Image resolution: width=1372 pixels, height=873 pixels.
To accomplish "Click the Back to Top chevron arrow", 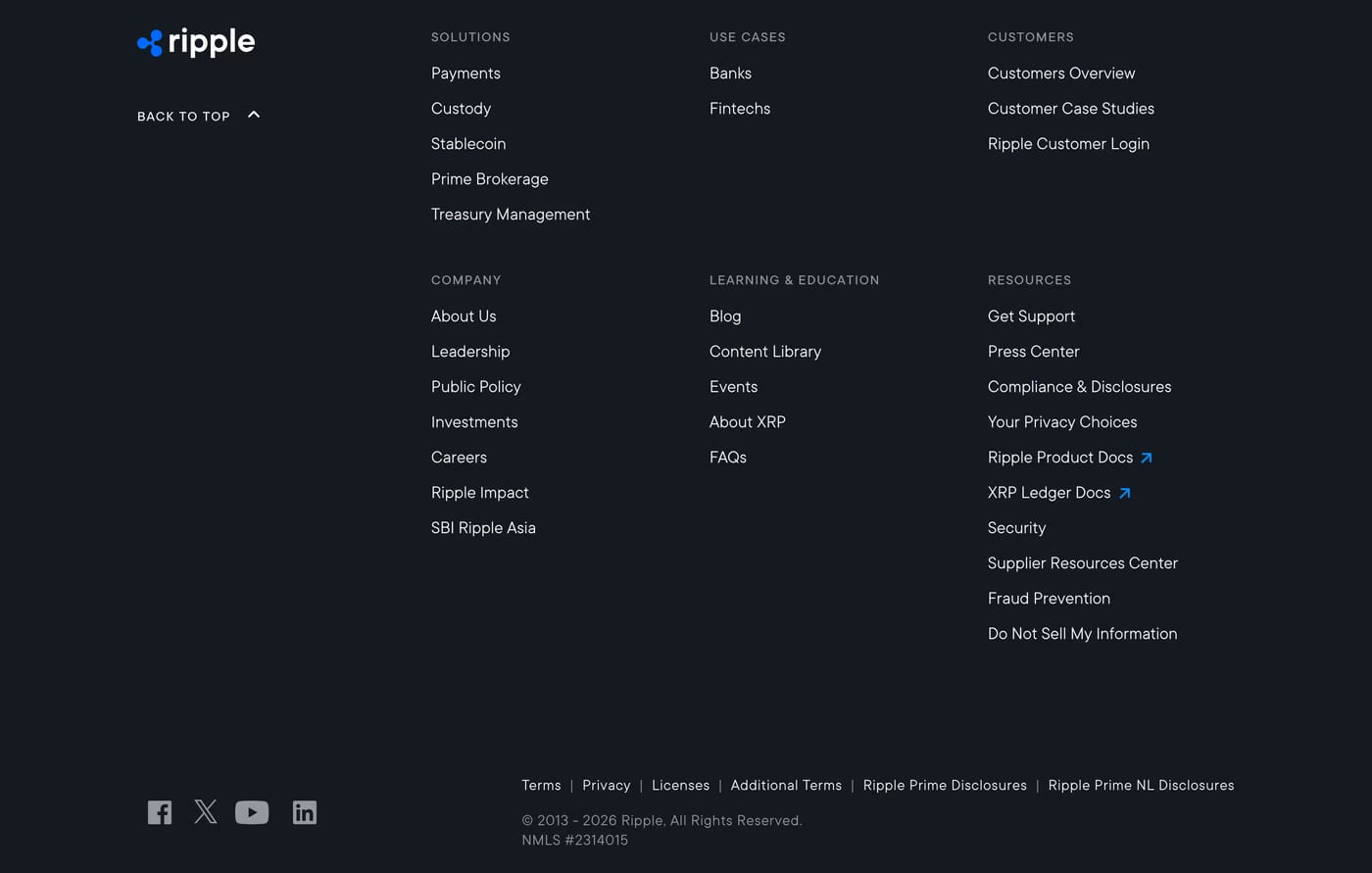I will tap(254, 115).
